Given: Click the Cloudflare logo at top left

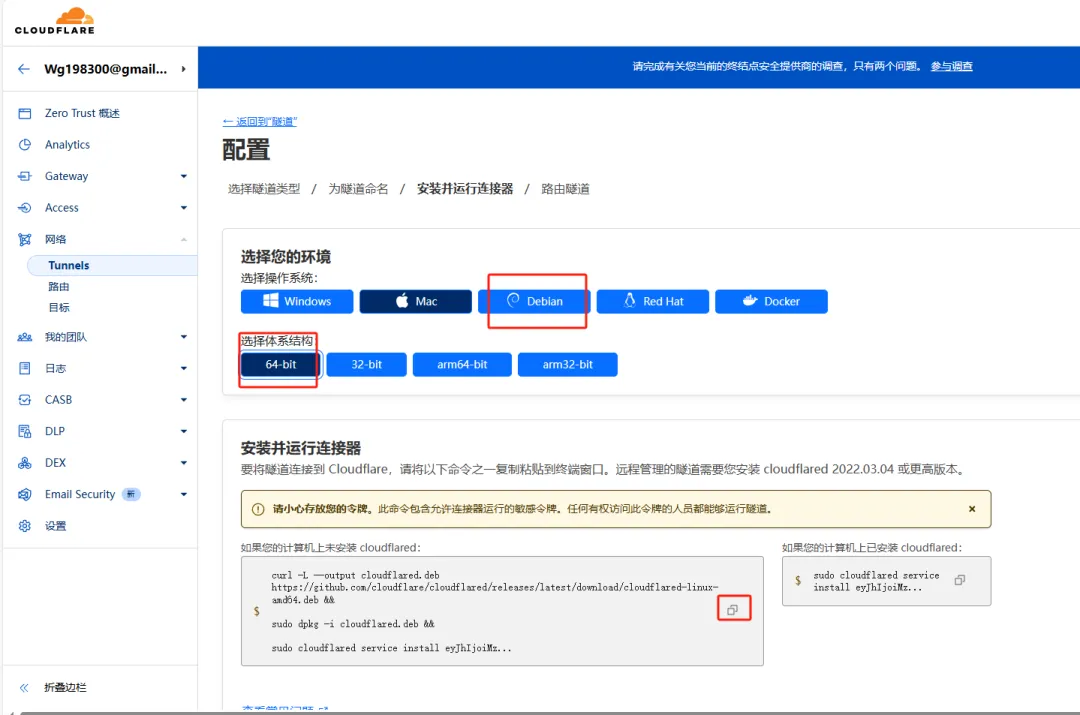Looking at the screenshot, I should (x=54, y=20).
